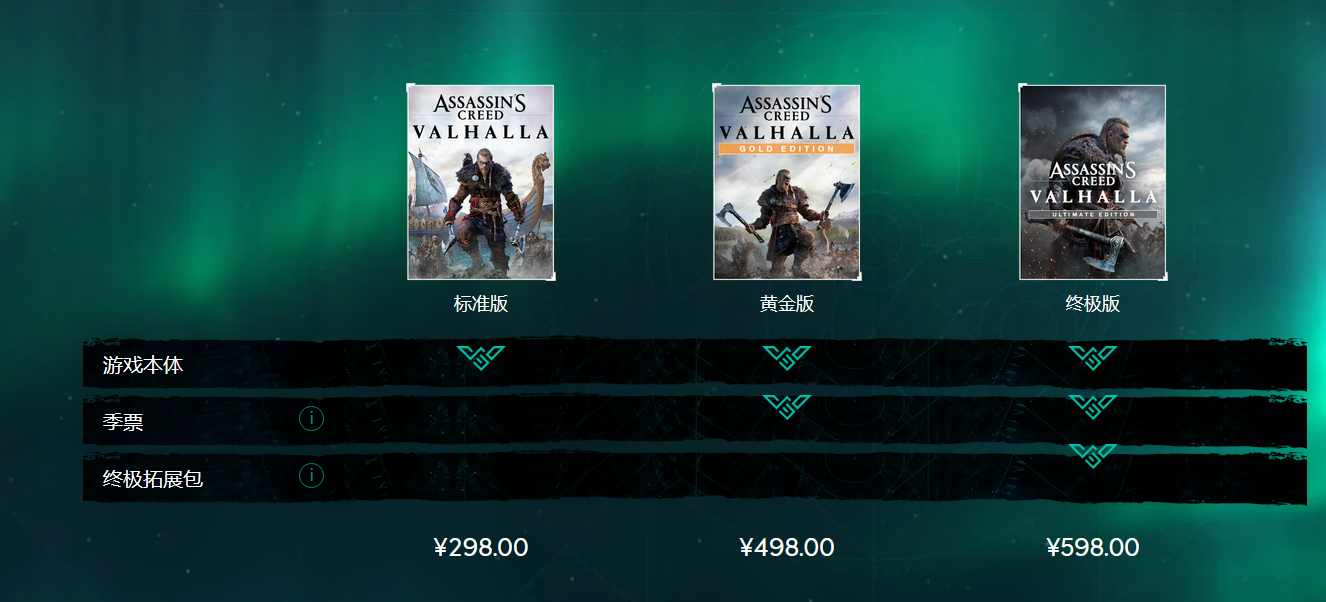The height and width of the screenshot is (602, 1326).
Task: Click the ¥598.00 price
Action: (x=1093, y=548)
